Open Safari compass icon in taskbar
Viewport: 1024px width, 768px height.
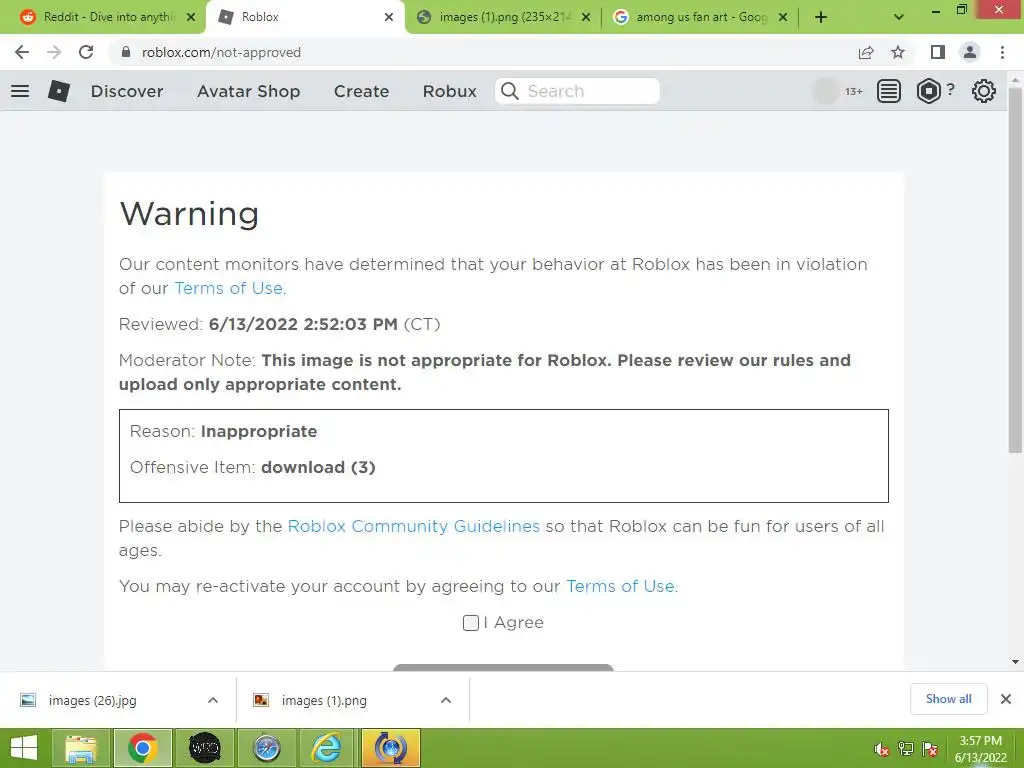tap(266, 748)
